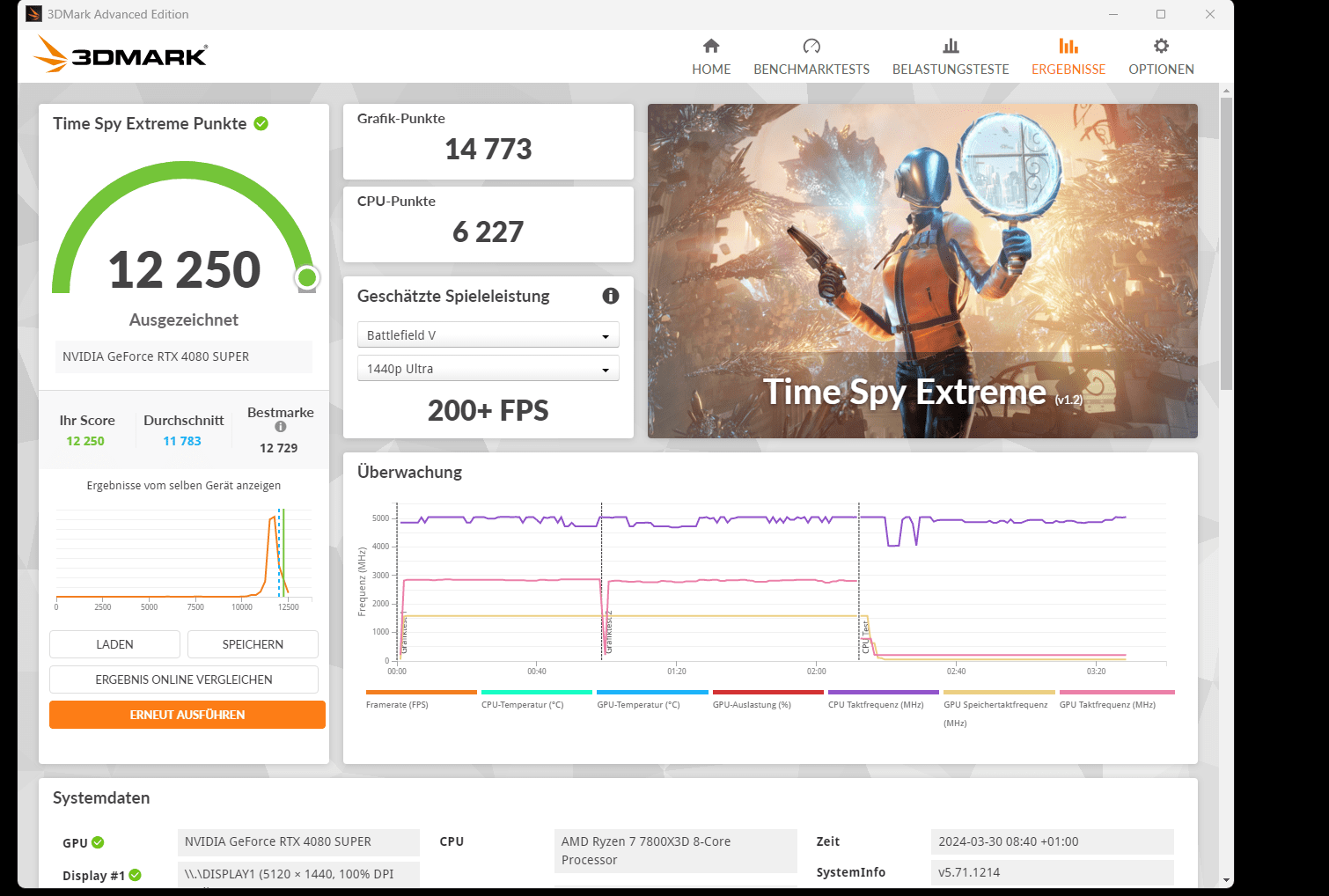
Task: Click the 3DMark app icon in title bar
Action: (x=34, y=14)
